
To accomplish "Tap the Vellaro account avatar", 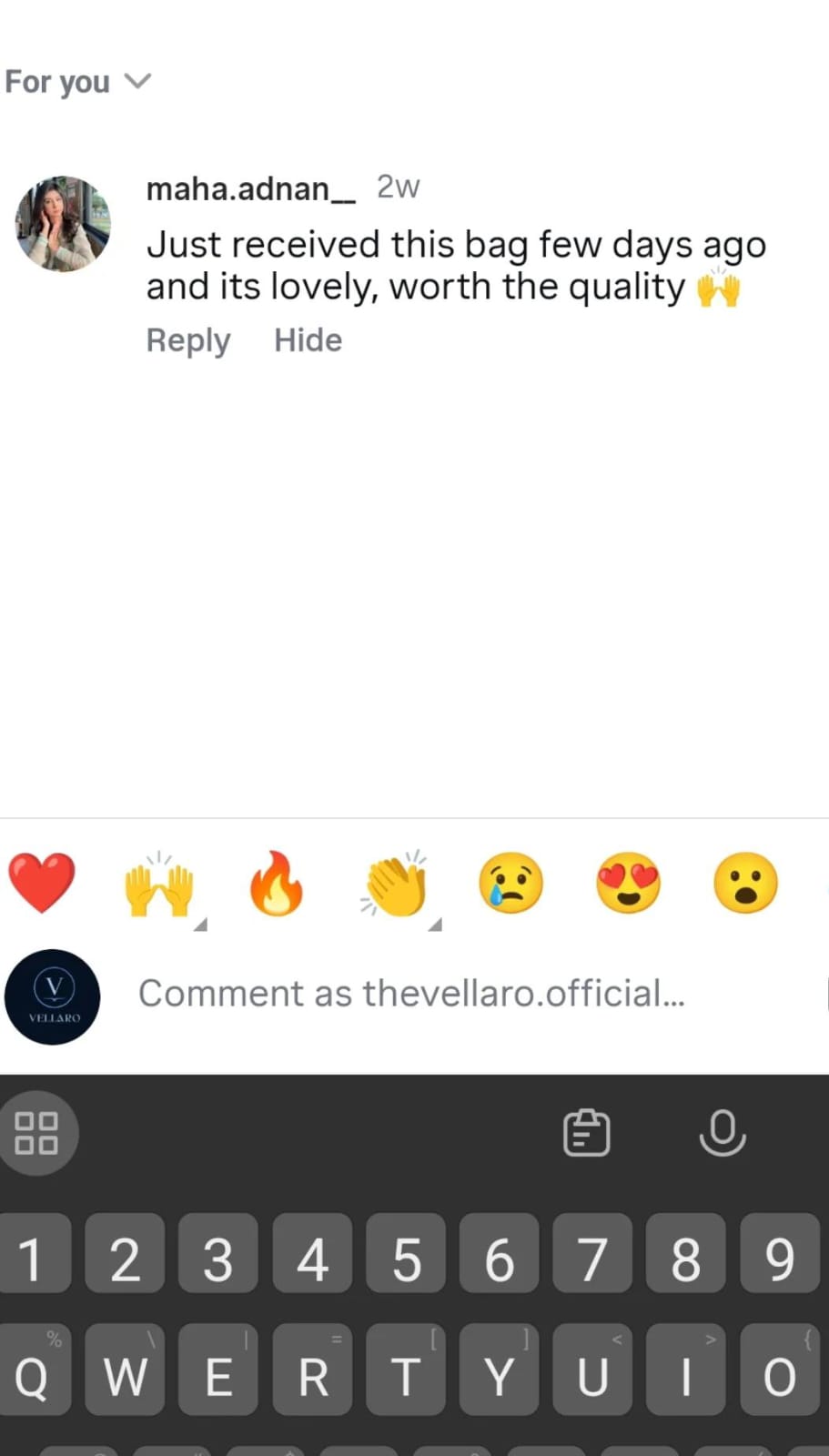I will 53,997.
